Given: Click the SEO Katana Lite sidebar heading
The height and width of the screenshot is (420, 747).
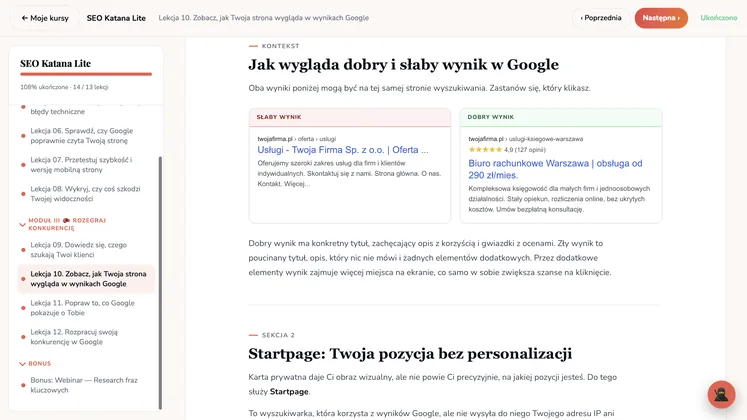Looking at the screenshot, I should (x=55, y=63).
